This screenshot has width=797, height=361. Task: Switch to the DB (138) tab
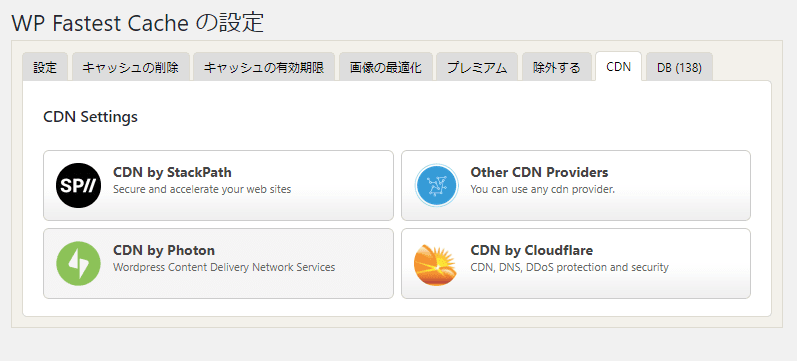(x=679, y=67)
